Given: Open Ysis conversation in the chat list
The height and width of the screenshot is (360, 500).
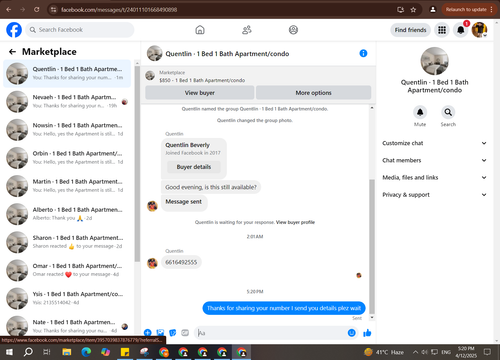Looking at the screenshot, I should 67,299.
